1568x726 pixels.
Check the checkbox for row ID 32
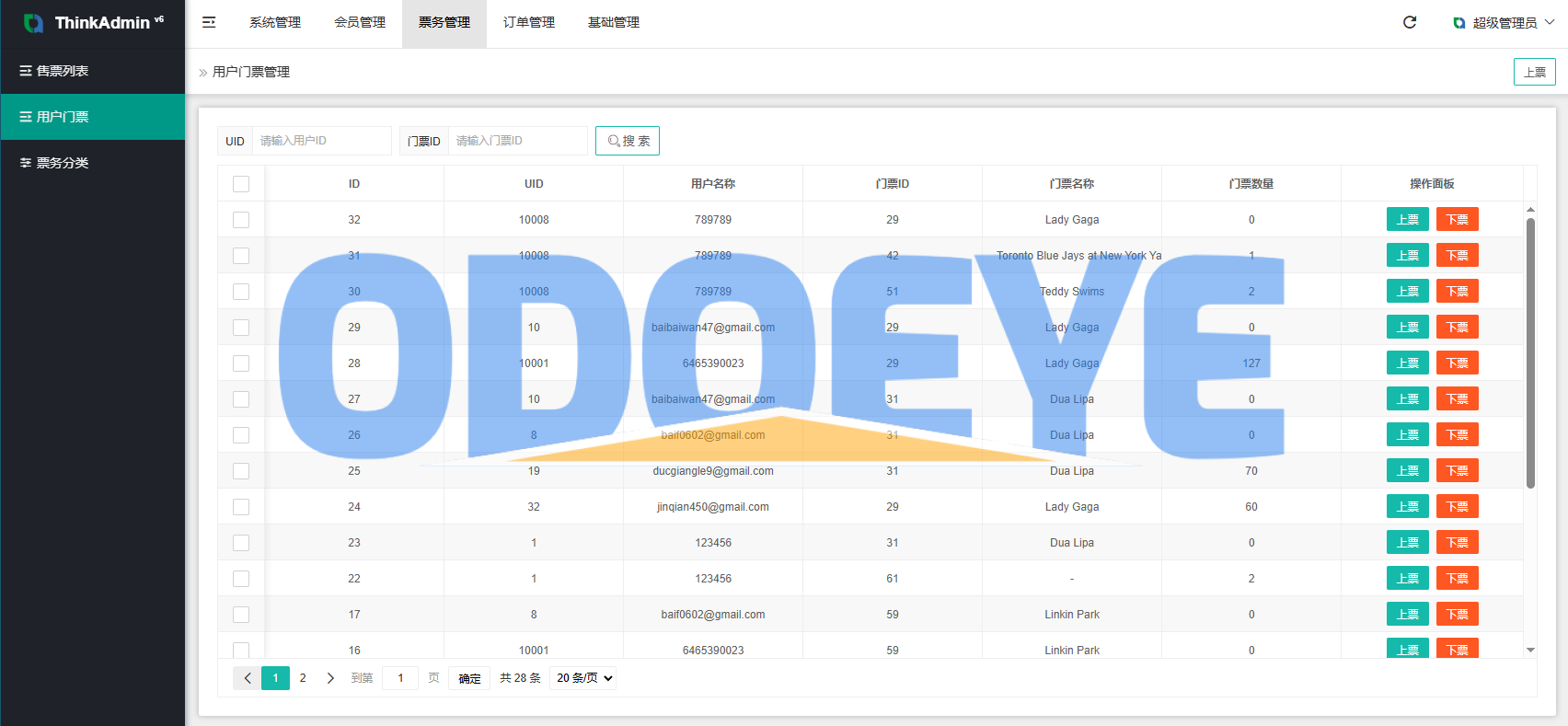[x=241, y=220]
